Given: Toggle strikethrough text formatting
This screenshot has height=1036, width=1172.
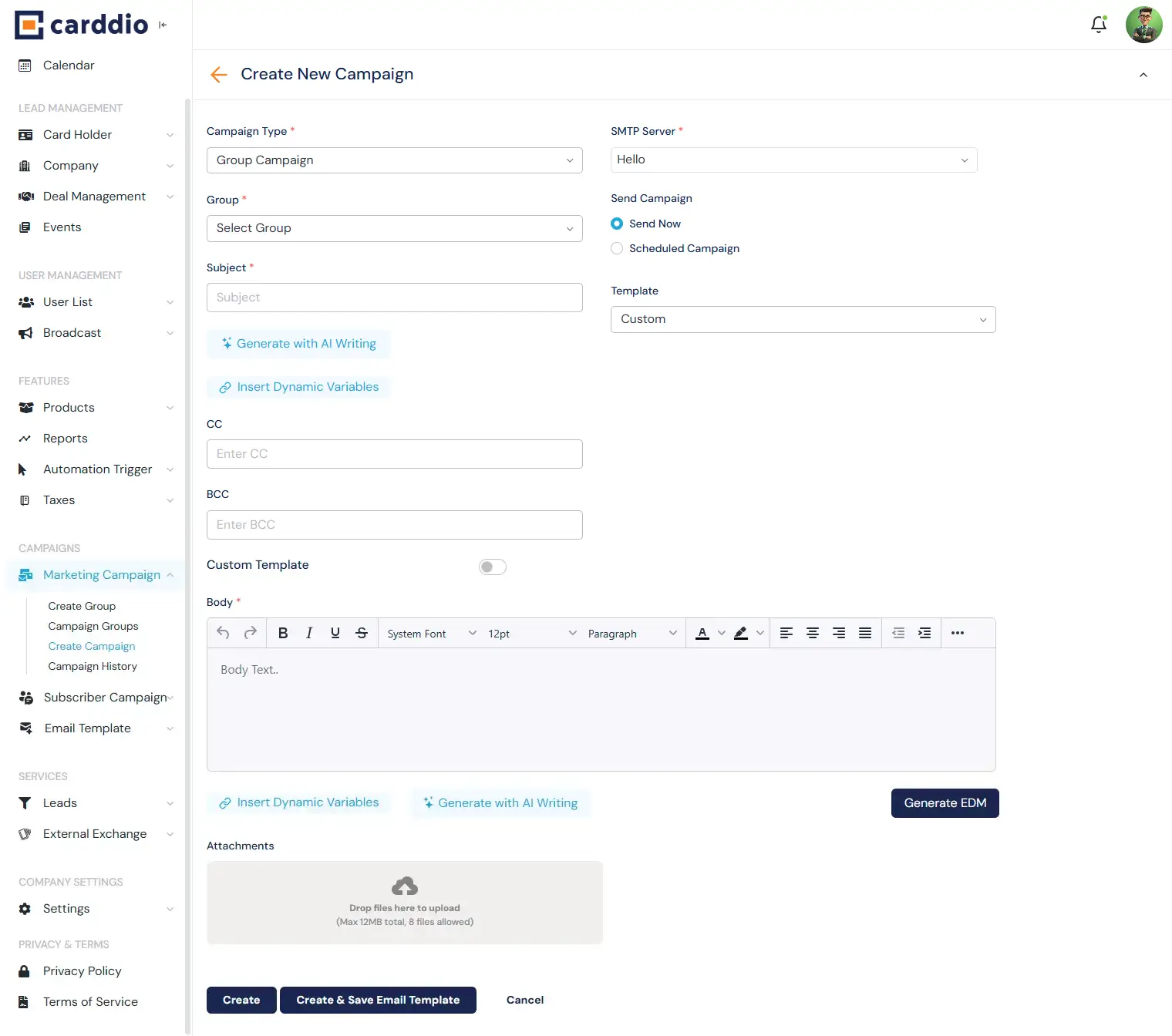Looking at the screenshot, I should (362, 633).
